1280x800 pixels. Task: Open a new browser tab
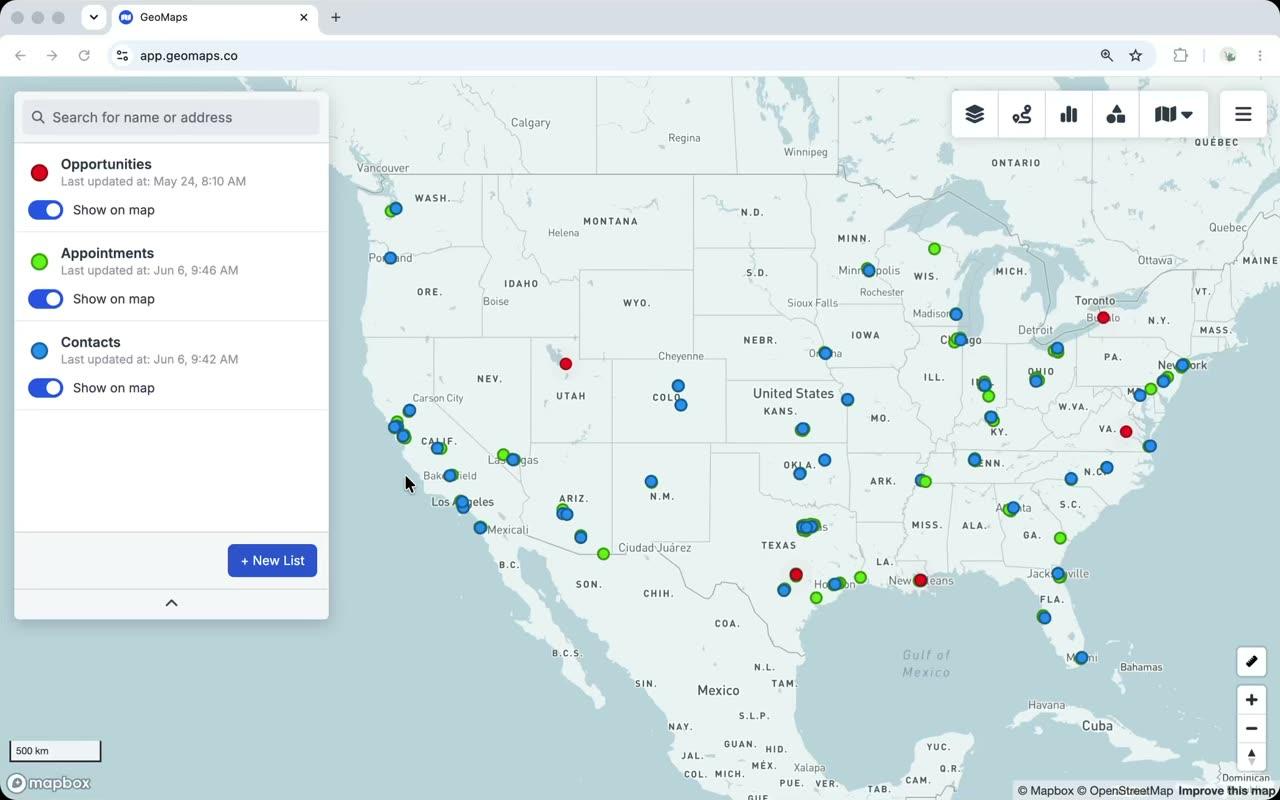(336, 17)
